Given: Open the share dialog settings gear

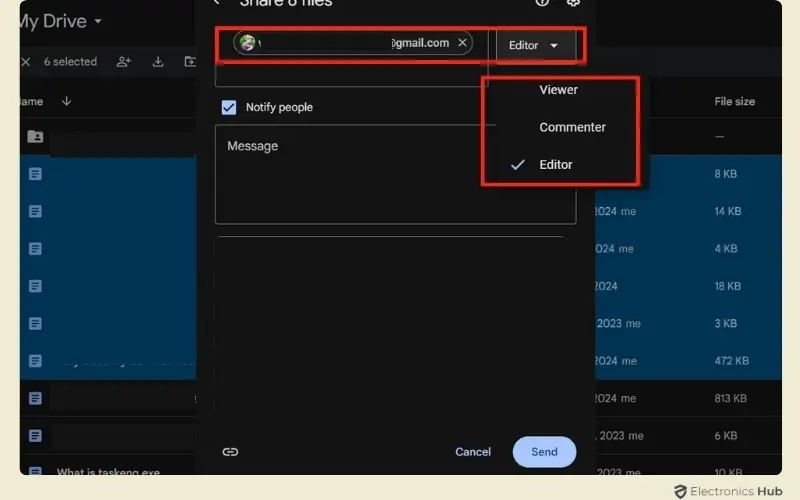Looking at the screenshot, I should (573, 3).
